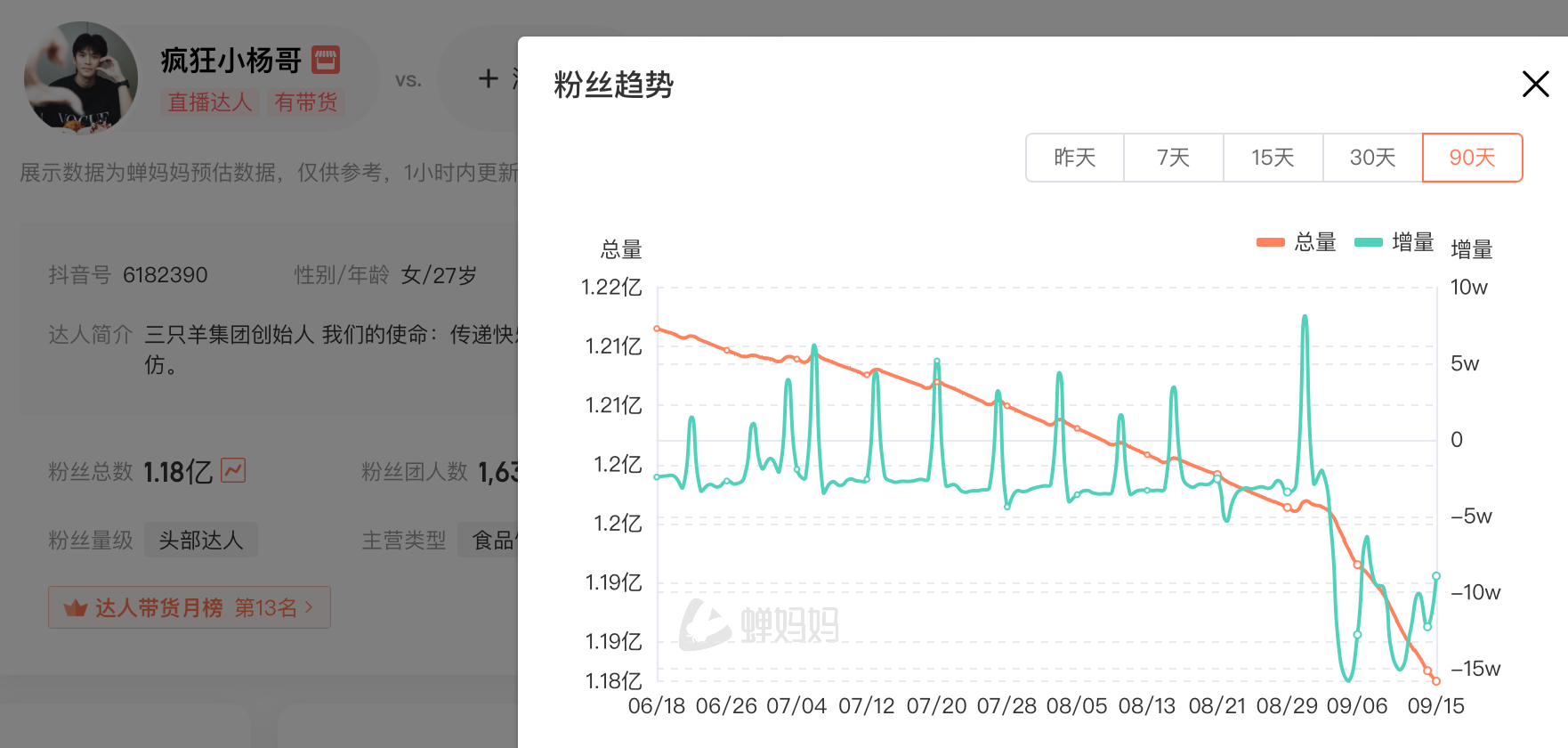The width and height of the screenshot is (1568, 748).
Task: Open the 疯狂小杨哥 profile avatar
Action: click(x=81, y=78)
